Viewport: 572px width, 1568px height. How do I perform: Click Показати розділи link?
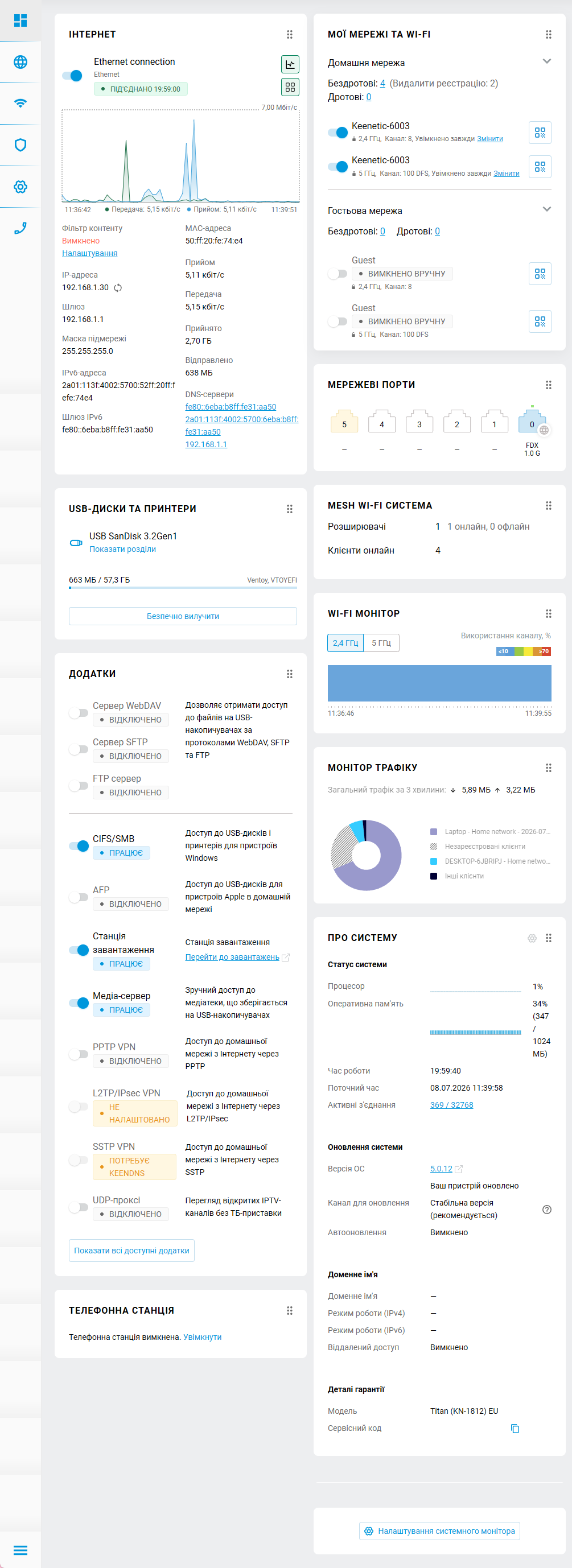point(122,549)
